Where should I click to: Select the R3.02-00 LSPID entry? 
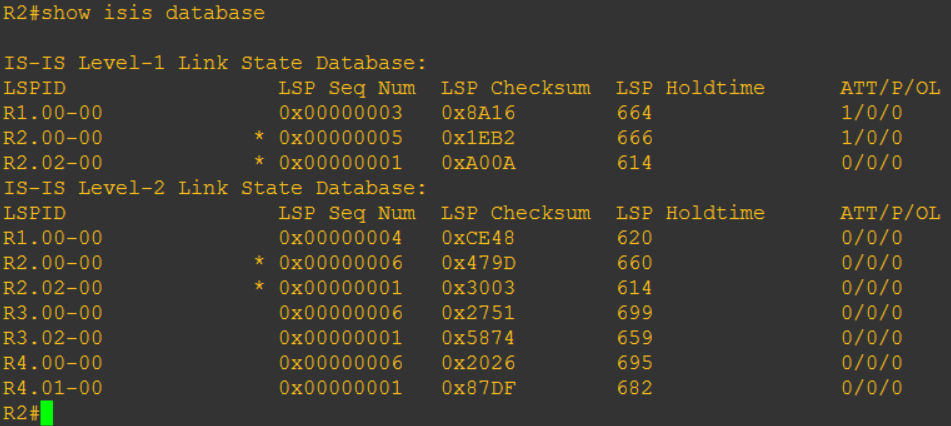click(53, 338)
